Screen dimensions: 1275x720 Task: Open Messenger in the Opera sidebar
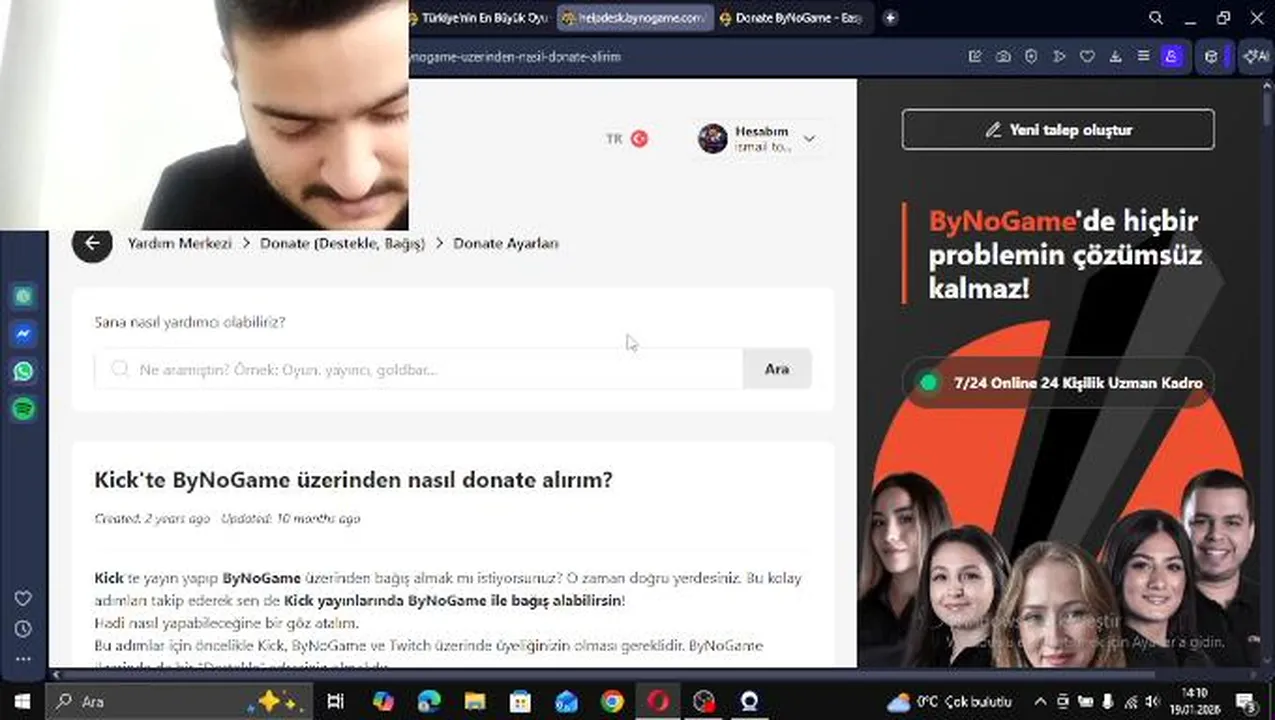23,334
